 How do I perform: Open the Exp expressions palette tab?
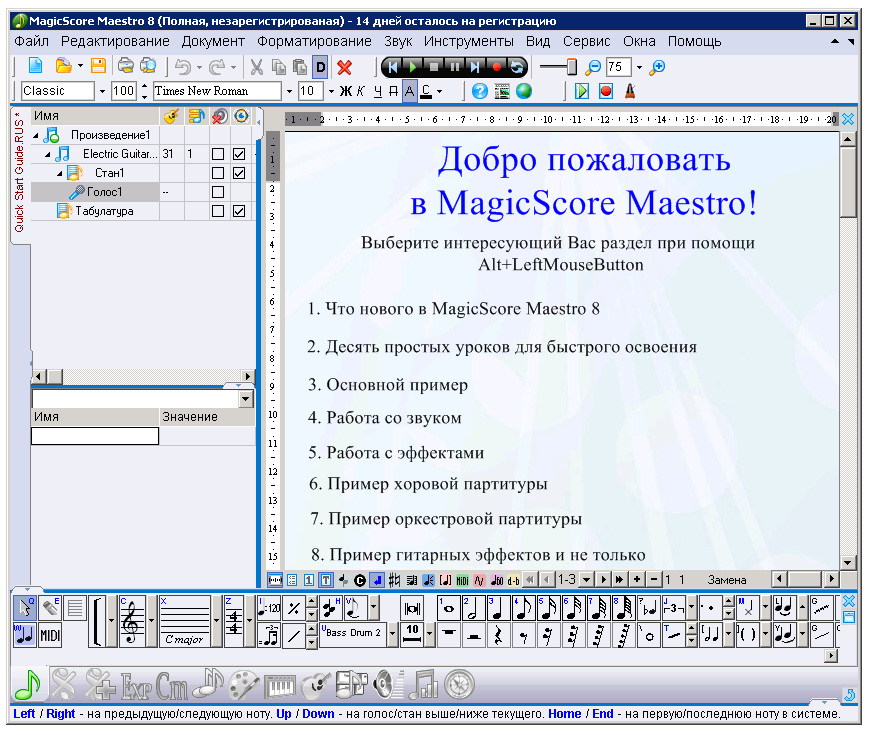pyautogui.click(x=136, y=685)
